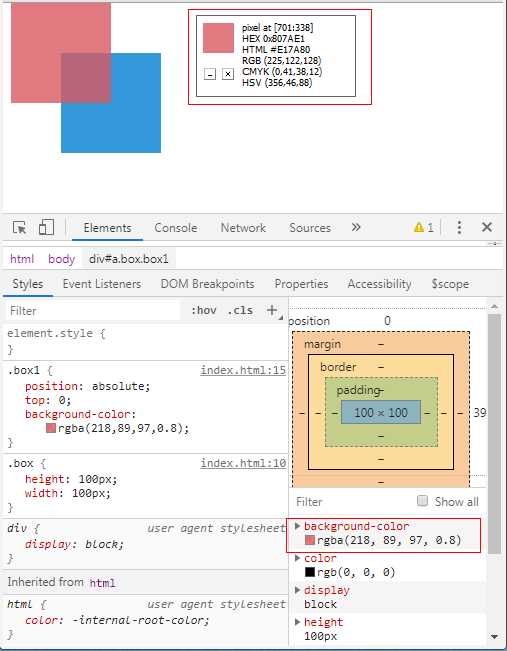The image size is (507, 651).
Task: Add a new style rule with plus icon
Action: click(x=272, y=310)
